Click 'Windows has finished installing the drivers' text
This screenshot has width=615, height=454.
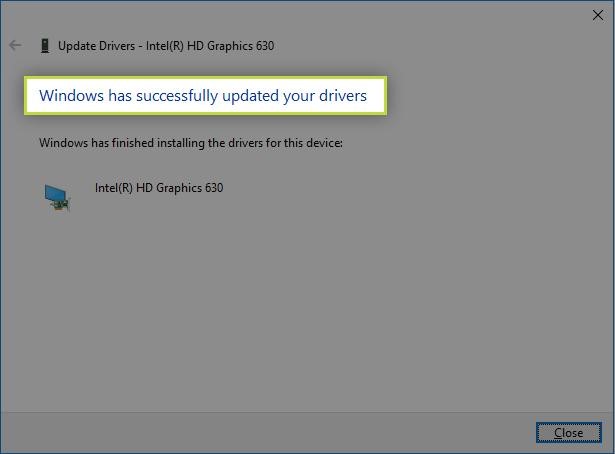[191, 143]
